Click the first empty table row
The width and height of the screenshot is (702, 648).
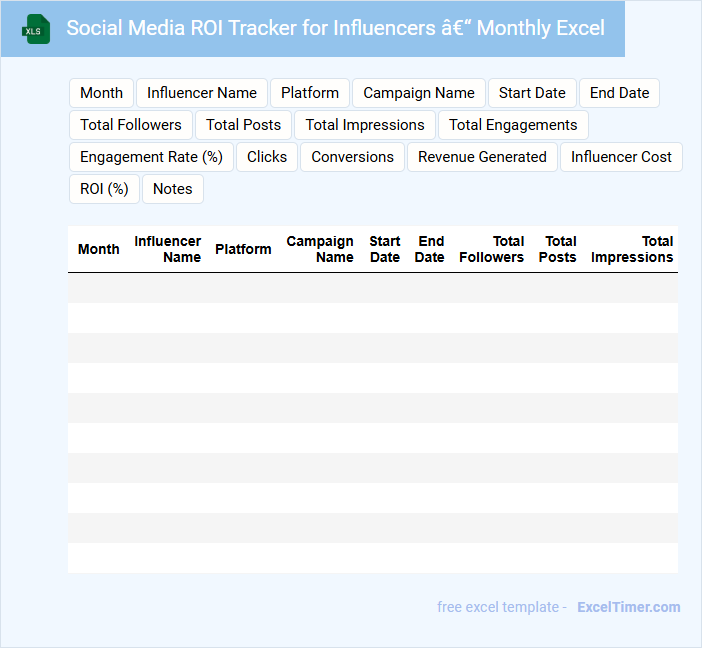pos(372,288)
